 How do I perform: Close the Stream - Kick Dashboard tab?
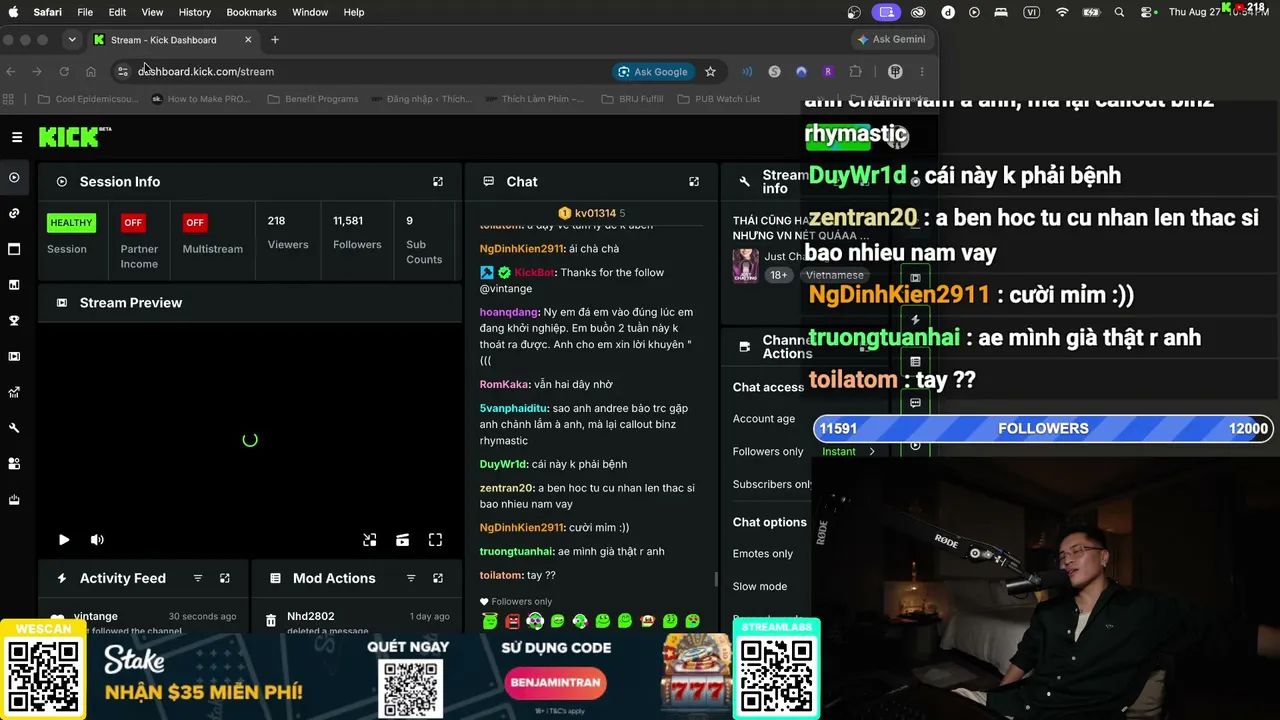(x=248, y=40)
